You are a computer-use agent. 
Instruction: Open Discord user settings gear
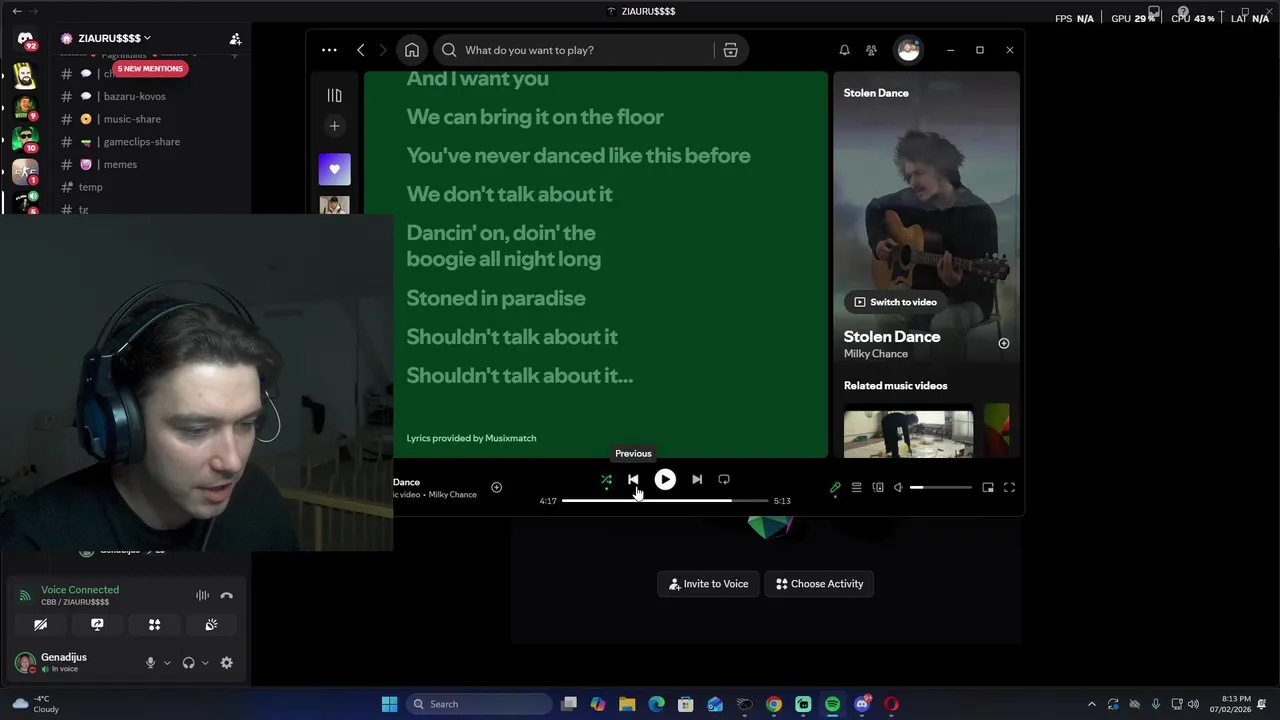(x=227, y=663)
